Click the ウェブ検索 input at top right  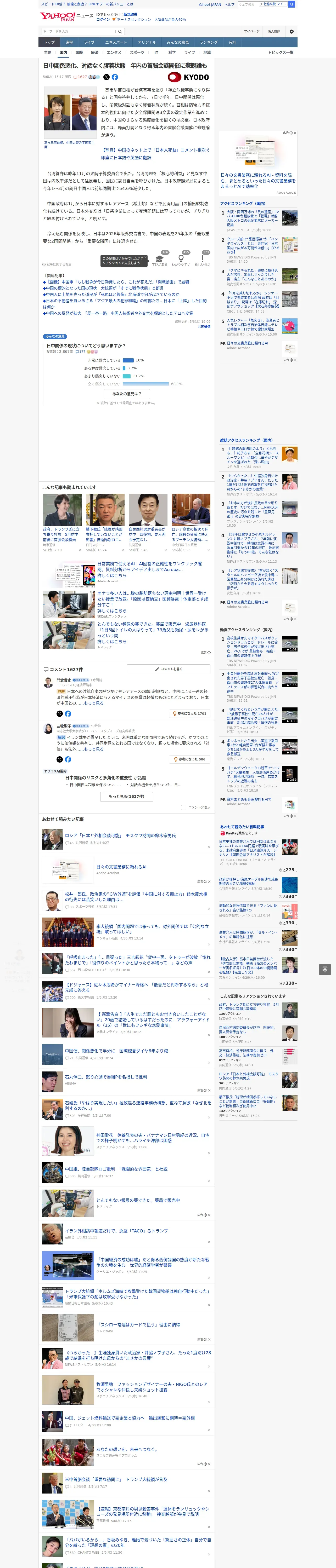248,4
